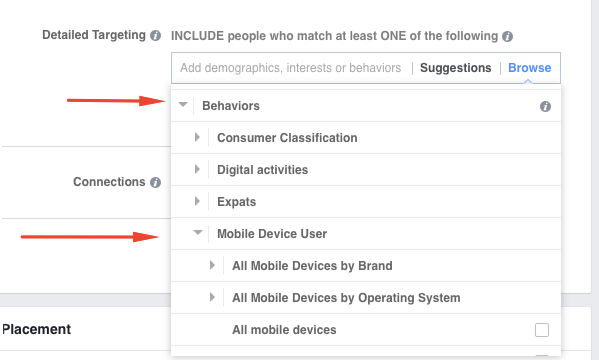Expand Consumer Classification arrow
Screen dimensions: 599x360
point(197,137)
